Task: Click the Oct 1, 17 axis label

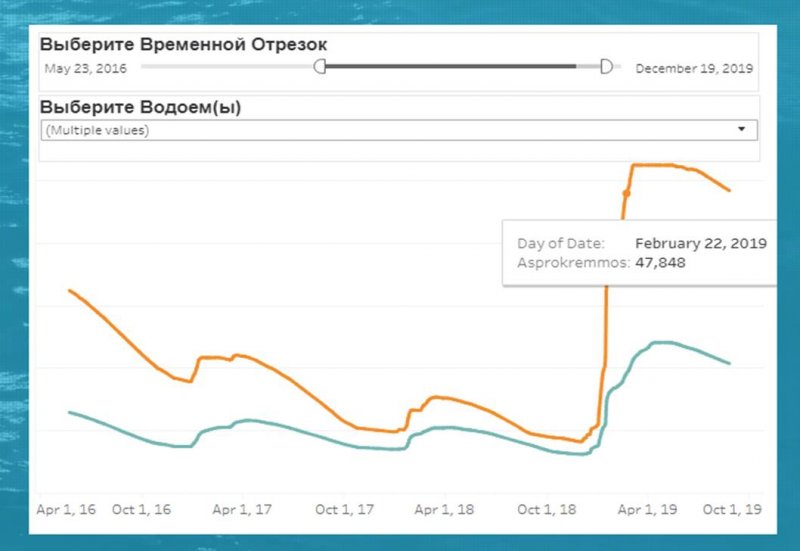Action: (x=344, y=509)
